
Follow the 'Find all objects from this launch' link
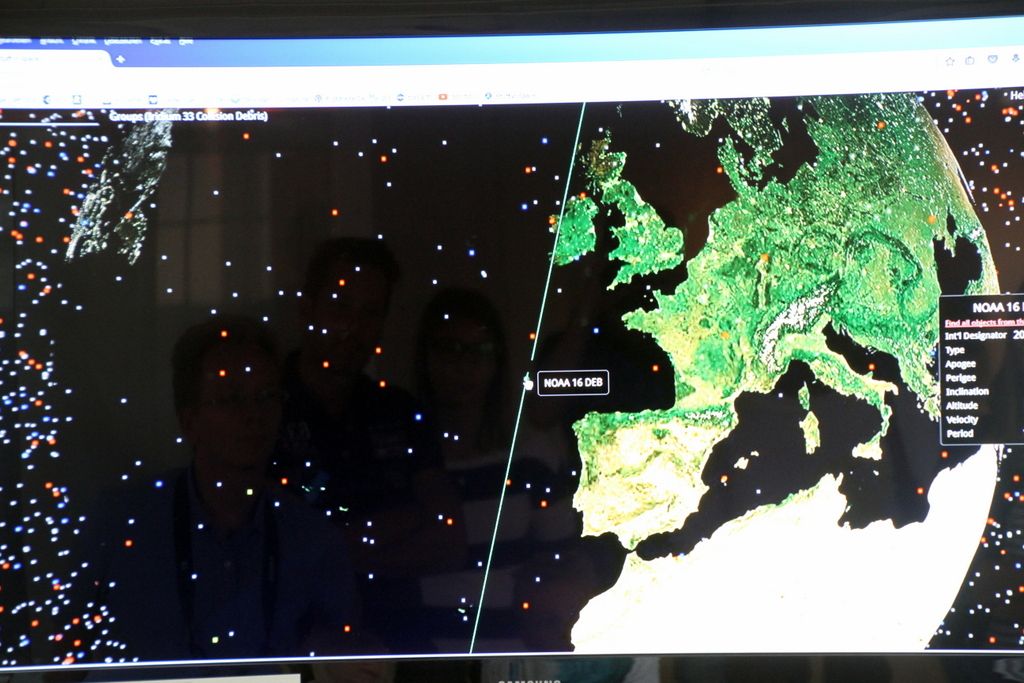tap(984, 322)
